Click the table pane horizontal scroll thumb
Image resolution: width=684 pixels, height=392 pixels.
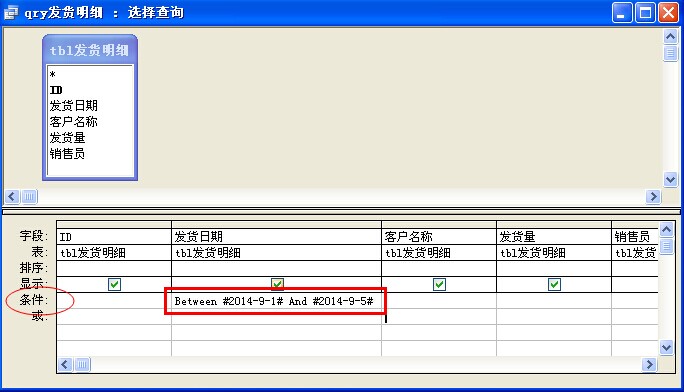click(29, 197)
